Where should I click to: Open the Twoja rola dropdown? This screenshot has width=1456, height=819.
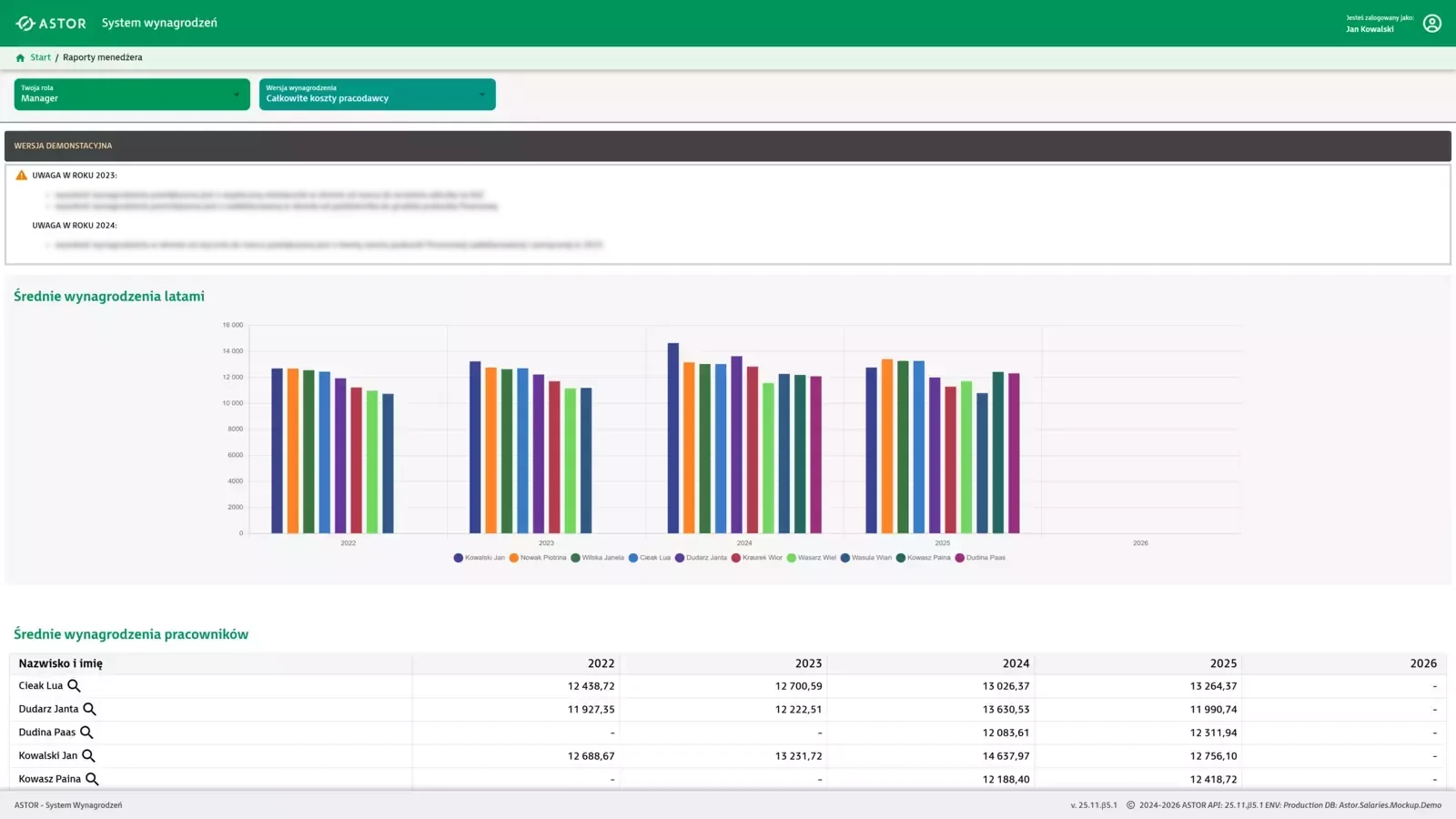tap(132, 95)
